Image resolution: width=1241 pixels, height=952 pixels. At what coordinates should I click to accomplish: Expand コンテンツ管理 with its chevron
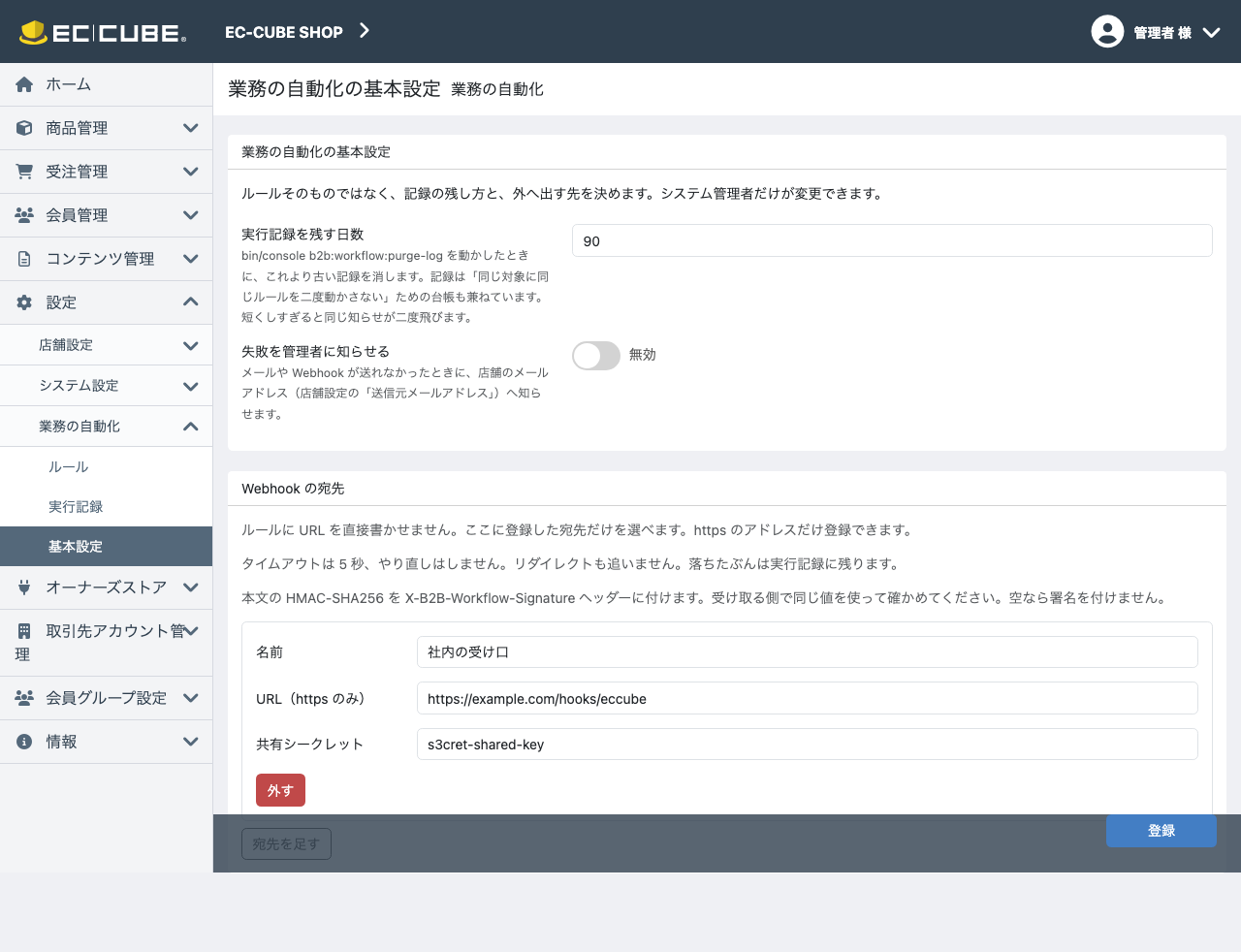[191, 259]
